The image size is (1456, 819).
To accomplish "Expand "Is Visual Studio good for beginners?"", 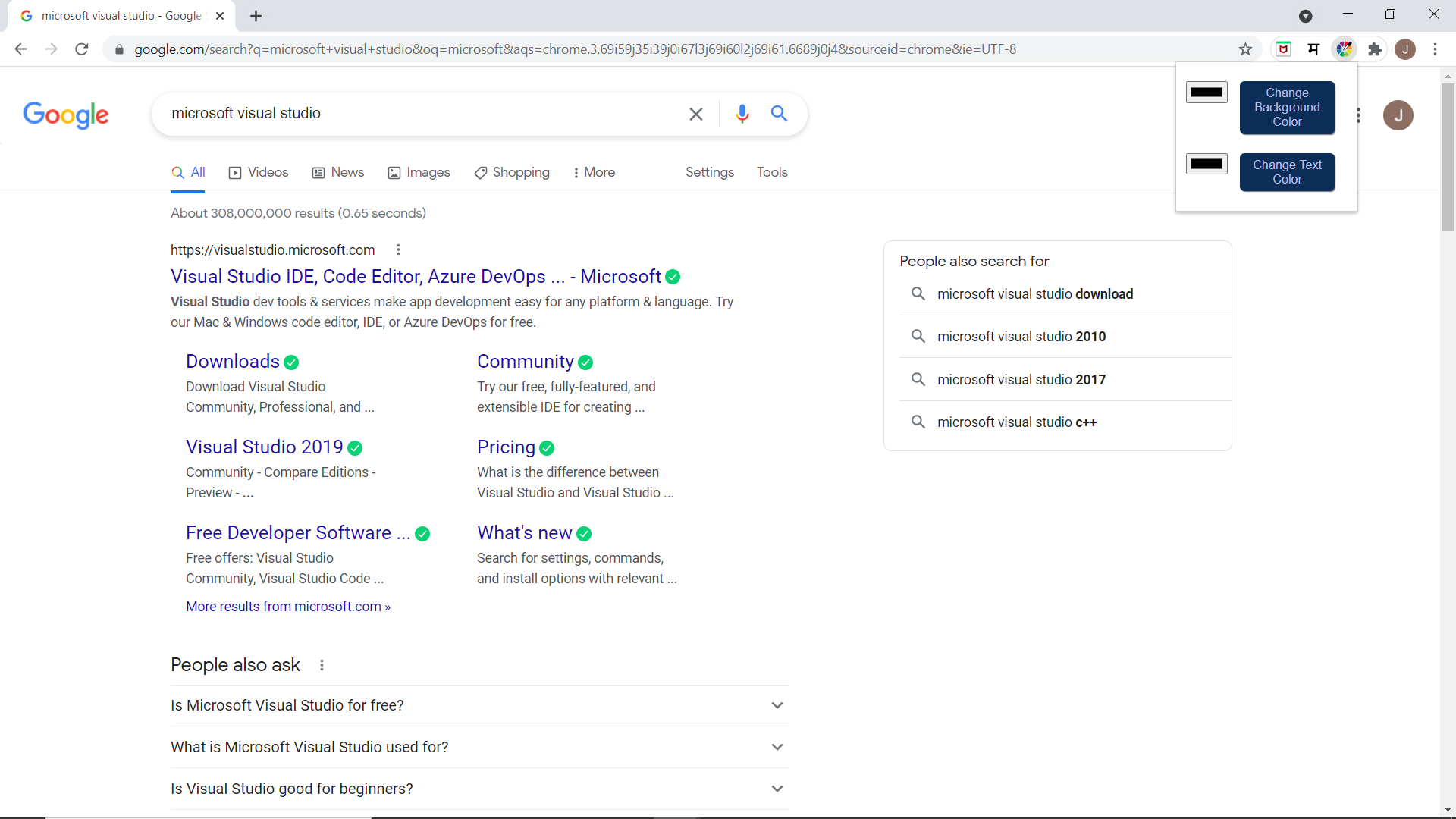I will pyautogui.click(x=777, y=789).
